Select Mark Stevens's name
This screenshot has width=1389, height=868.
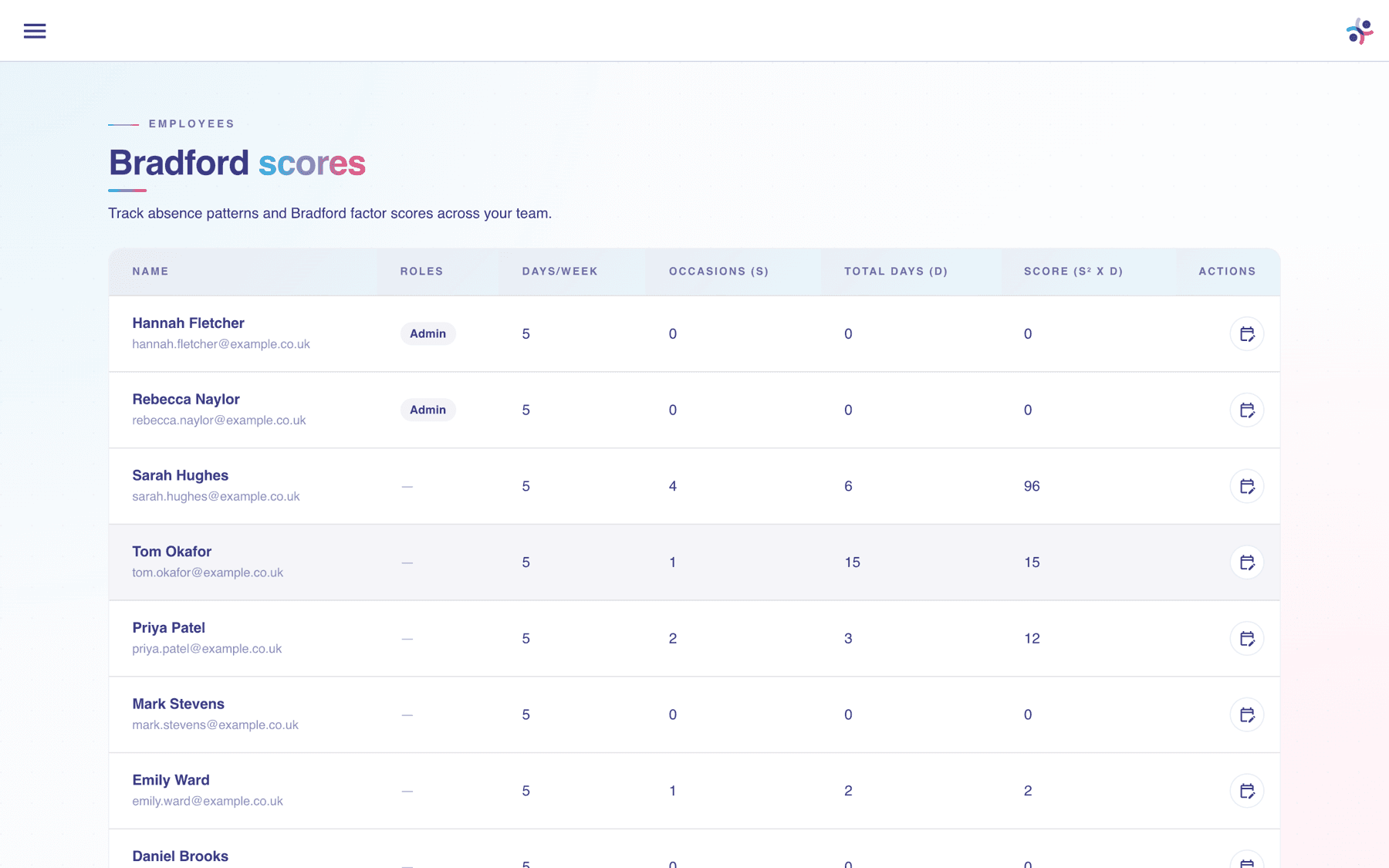[178, 704]
